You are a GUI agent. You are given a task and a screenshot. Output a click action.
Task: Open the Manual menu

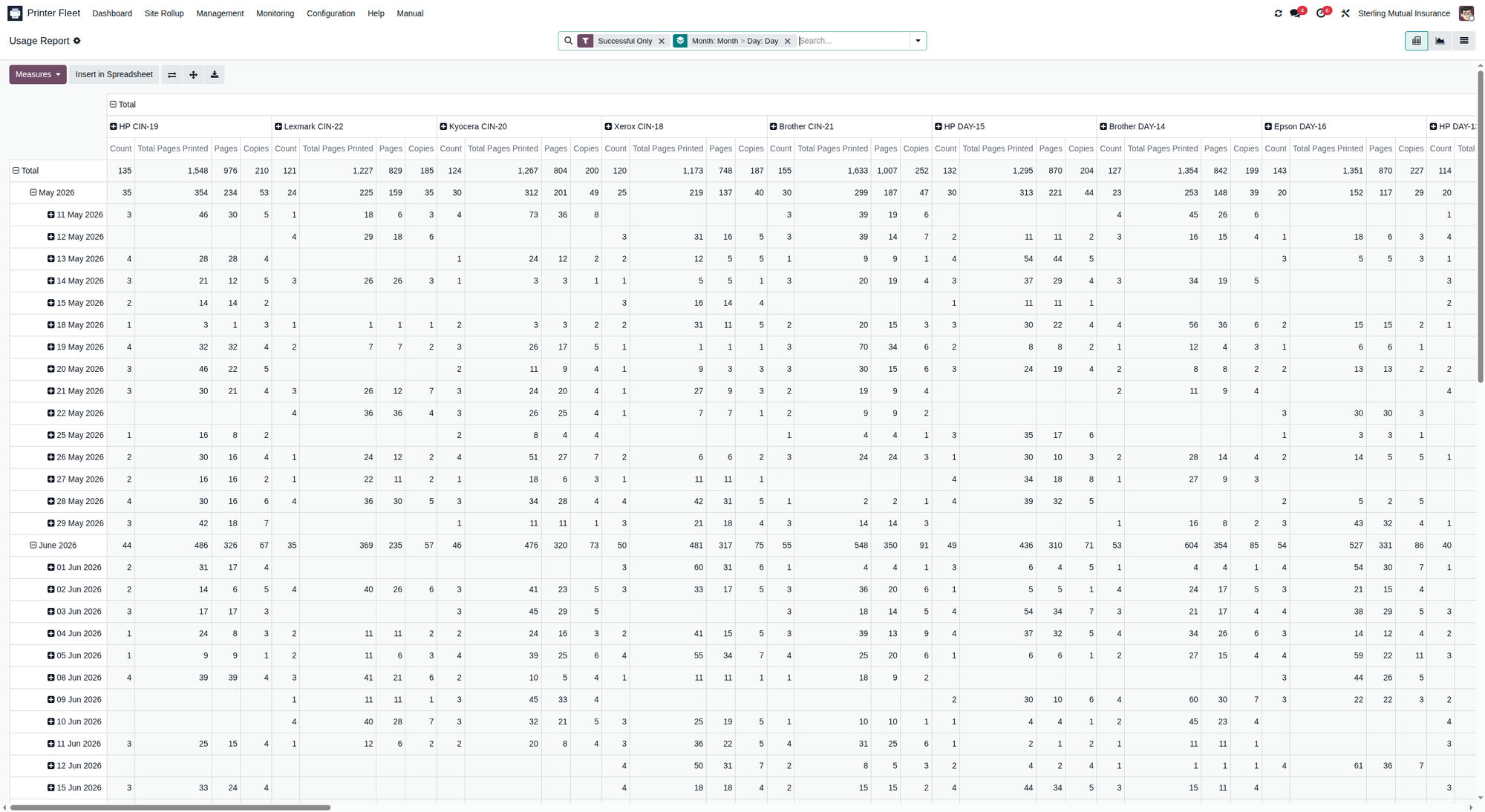pyautogui.click(x=411, y=13)
